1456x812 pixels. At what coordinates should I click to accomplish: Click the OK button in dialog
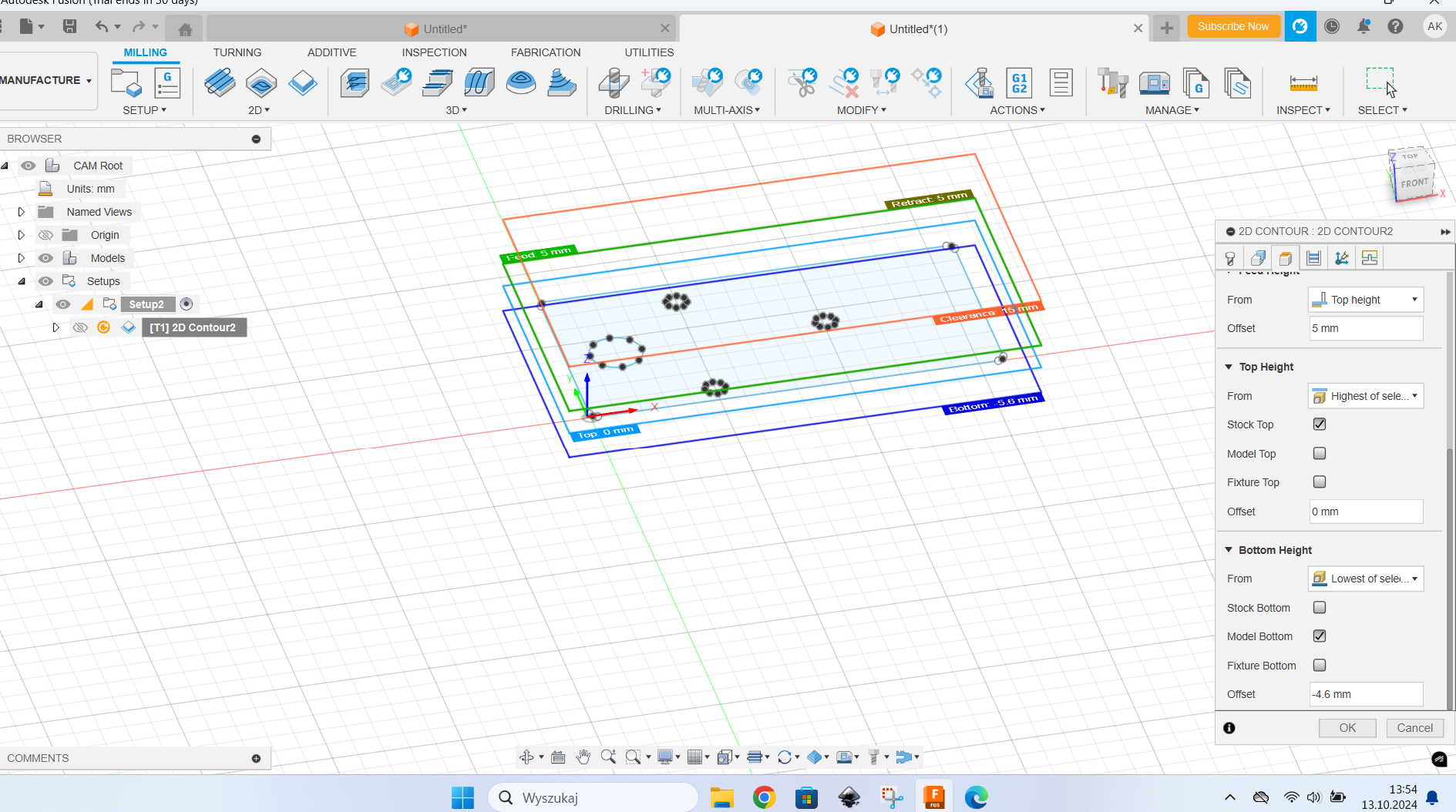(x=1347, y=728)
